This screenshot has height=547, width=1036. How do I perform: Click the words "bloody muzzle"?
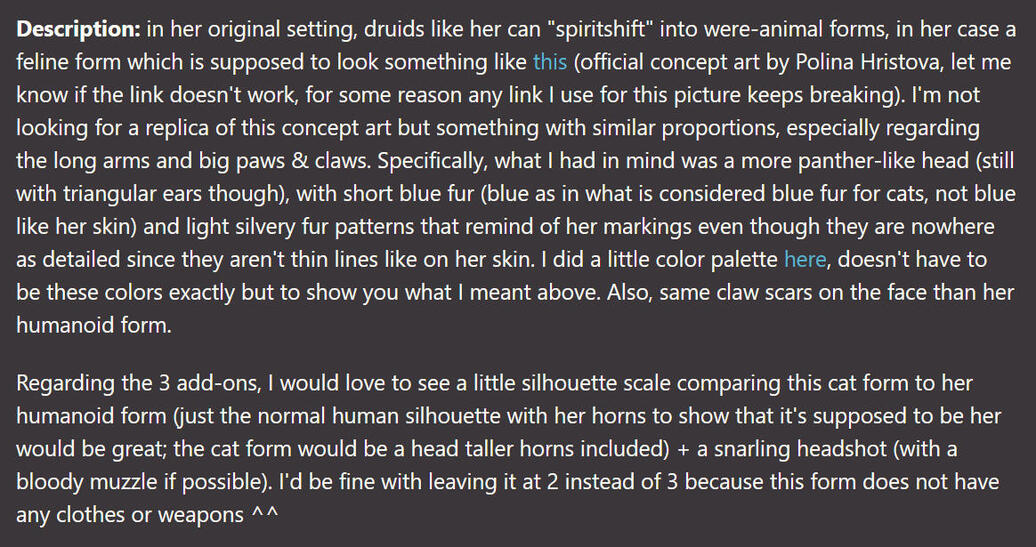pos(83,482)
